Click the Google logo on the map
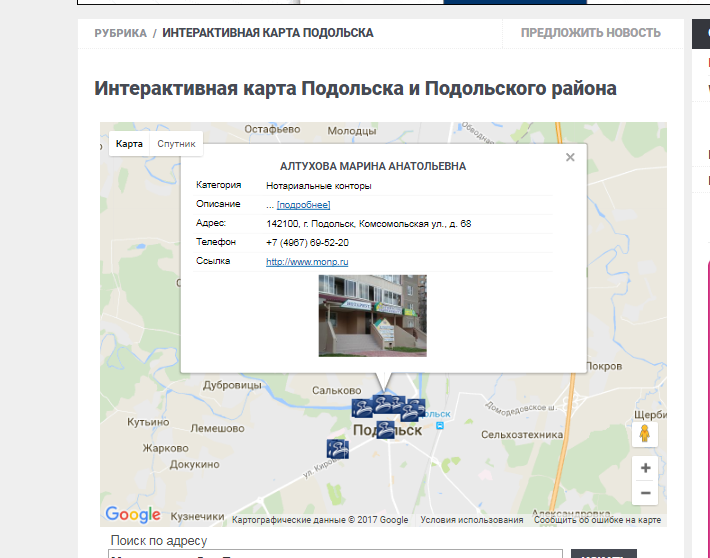710x558 pixels. click(133, 515)
